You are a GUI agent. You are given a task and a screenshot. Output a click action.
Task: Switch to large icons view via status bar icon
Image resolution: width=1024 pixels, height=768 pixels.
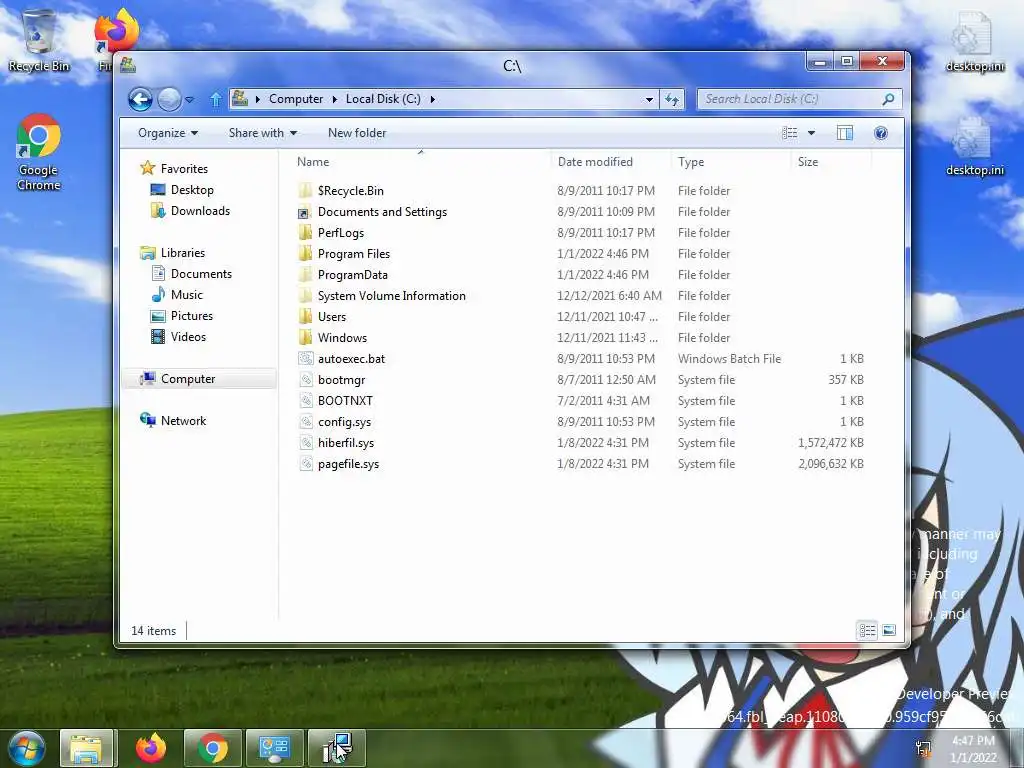click(889, 630)
